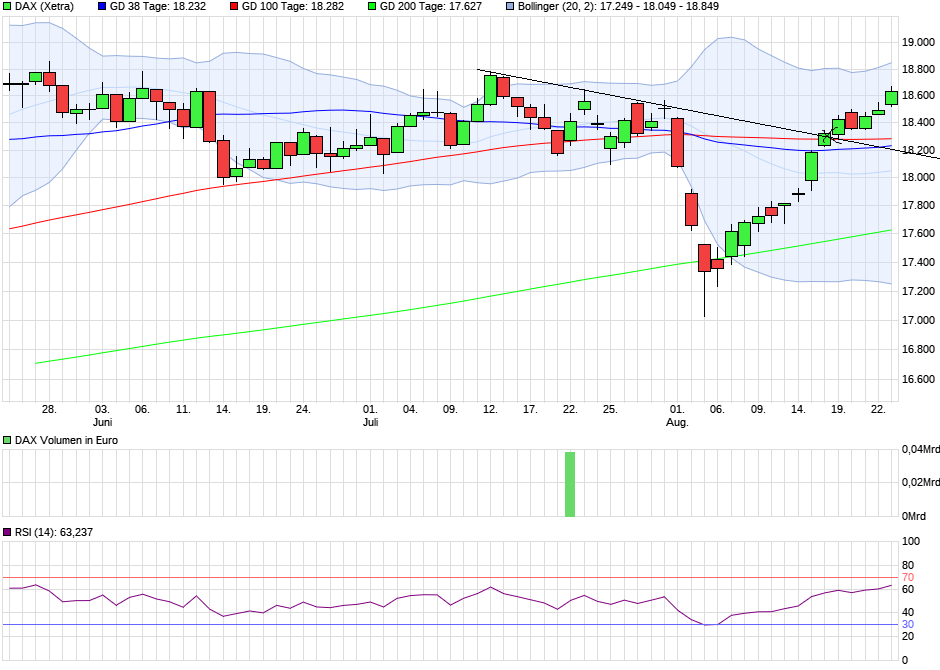Click the last green candlestick near 18.600
940x670 pixels.
coord(891,98)
